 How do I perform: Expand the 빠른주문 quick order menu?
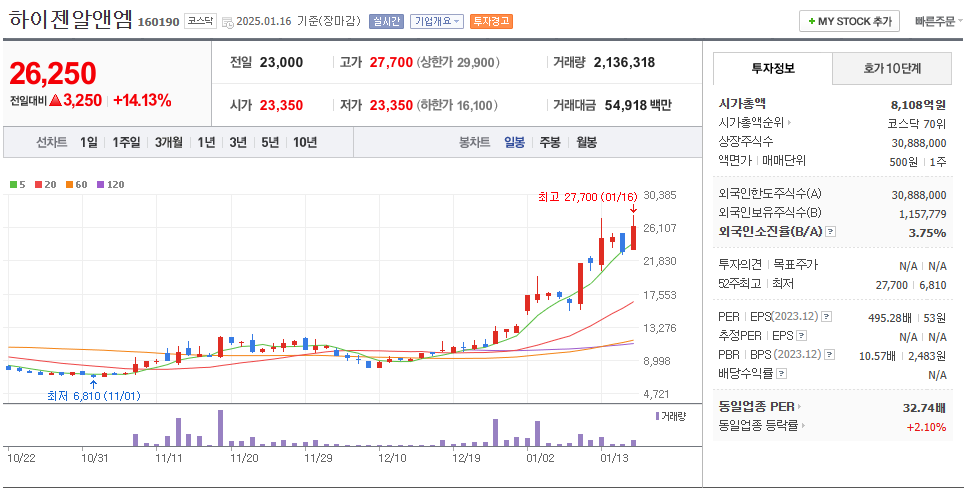[935, 21]
